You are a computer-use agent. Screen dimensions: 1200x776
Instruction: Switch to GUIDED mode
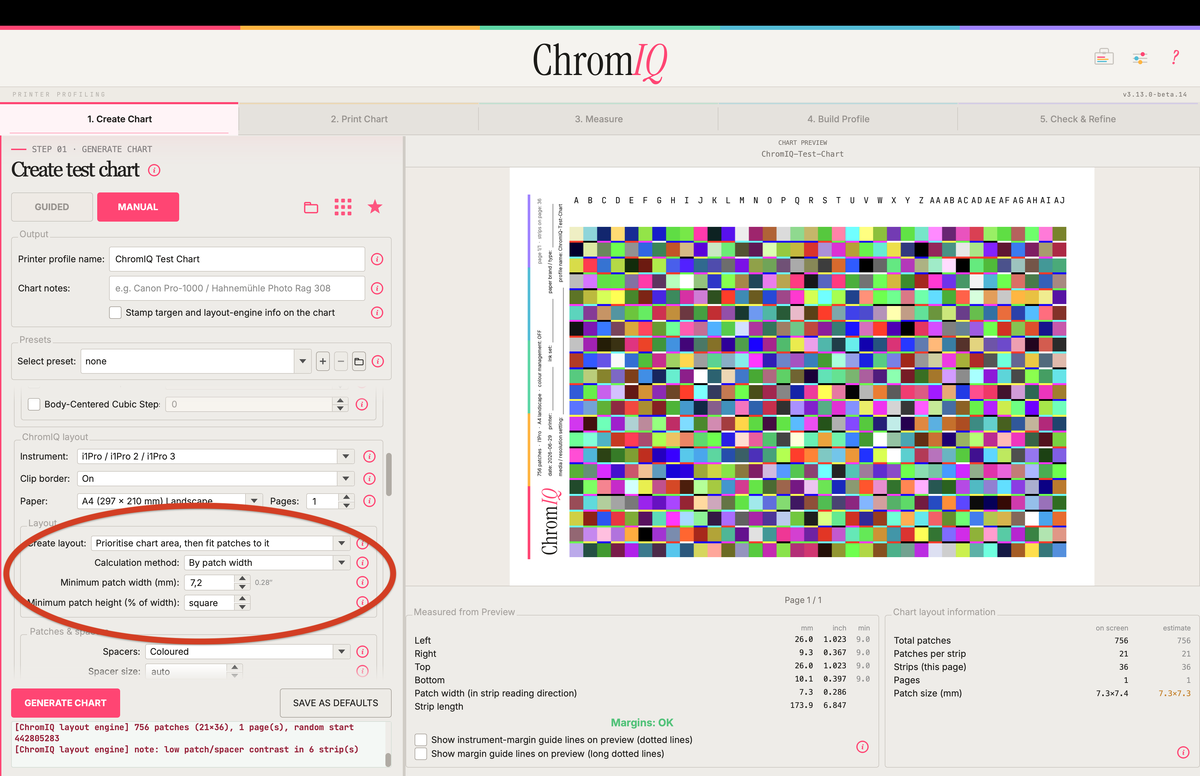click(52, 207)
